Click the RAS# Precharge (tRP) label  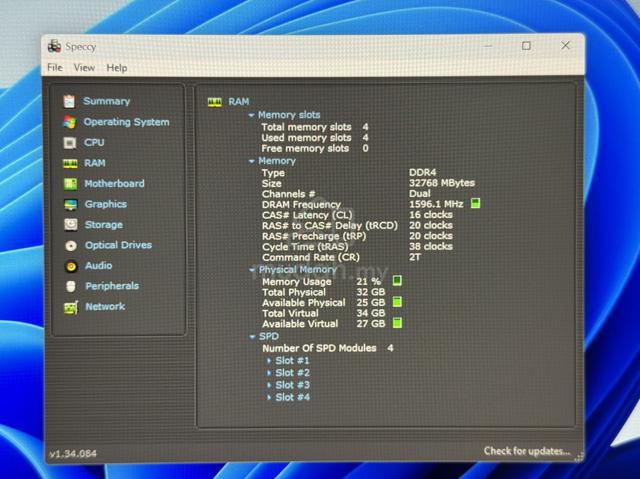coord(314,236)
